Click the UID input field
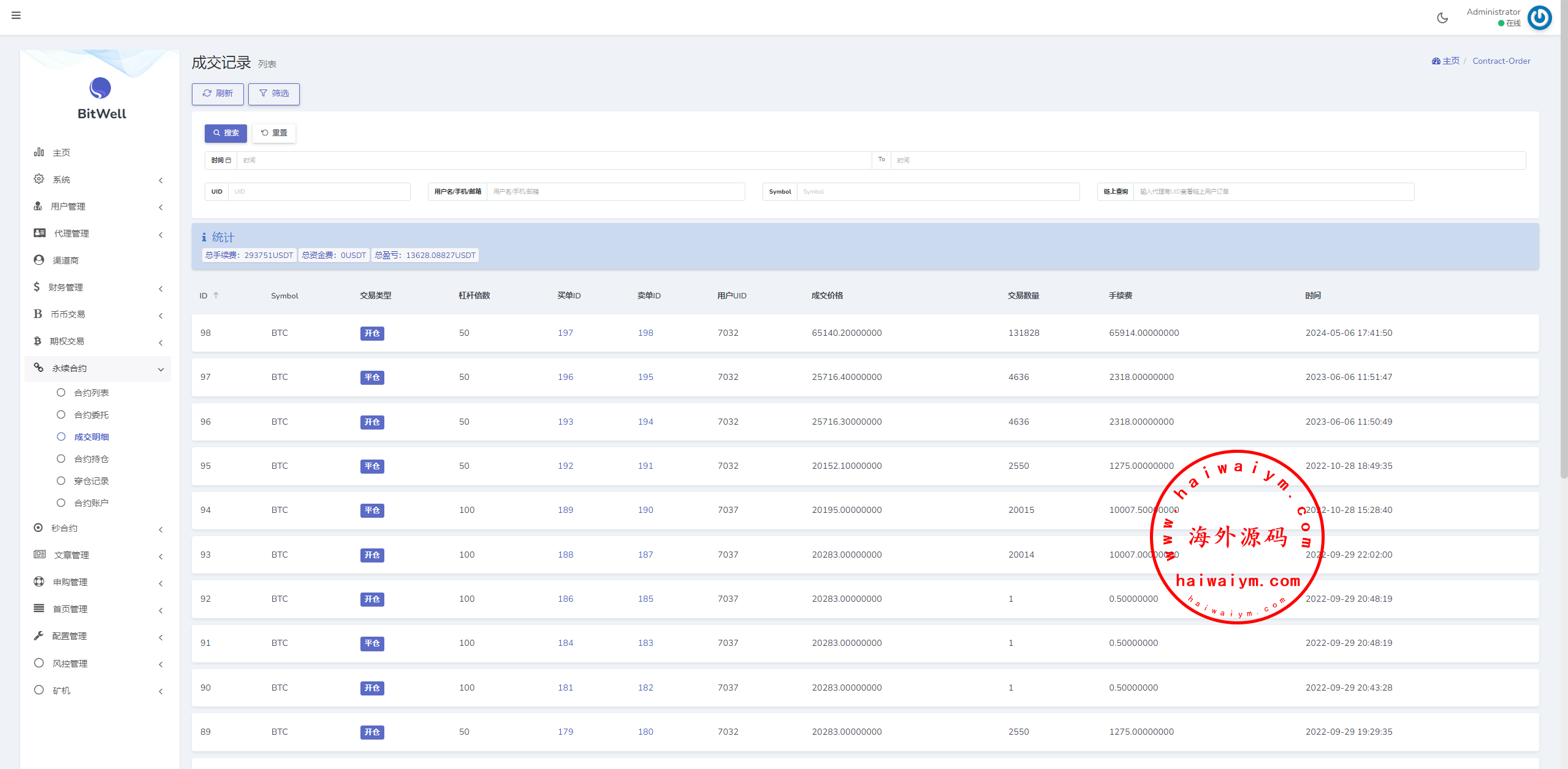 (x=319, y=192)
